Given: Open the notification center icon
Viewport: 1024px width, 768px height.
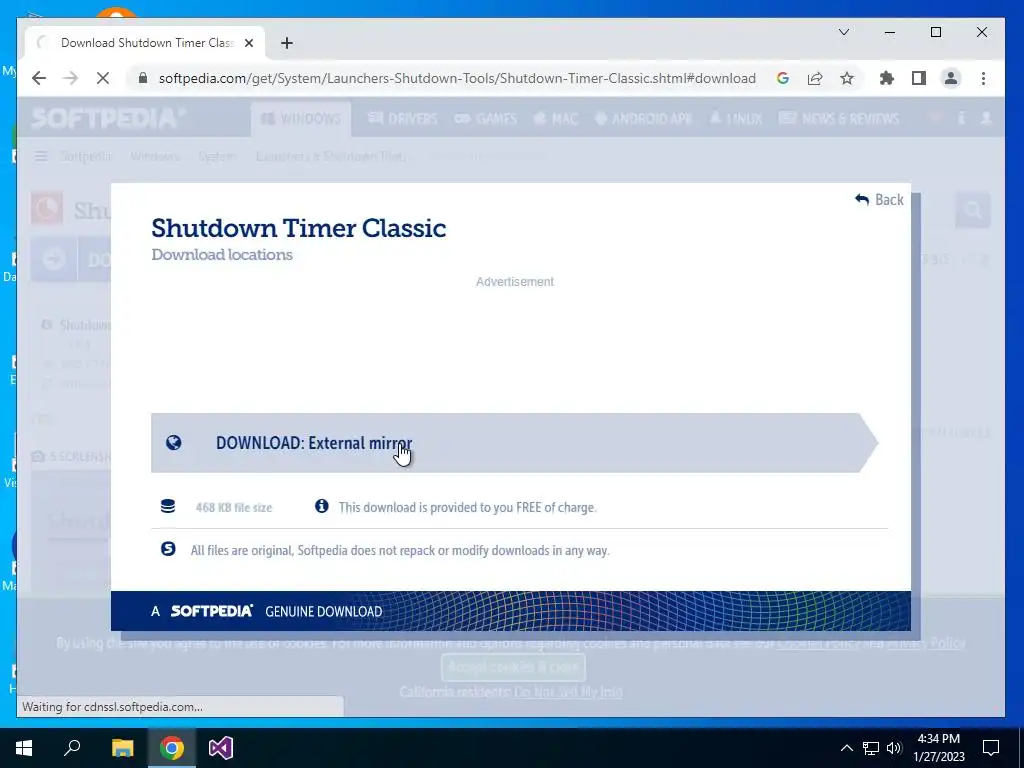Looking at the screenshot, I should point(991,748).
